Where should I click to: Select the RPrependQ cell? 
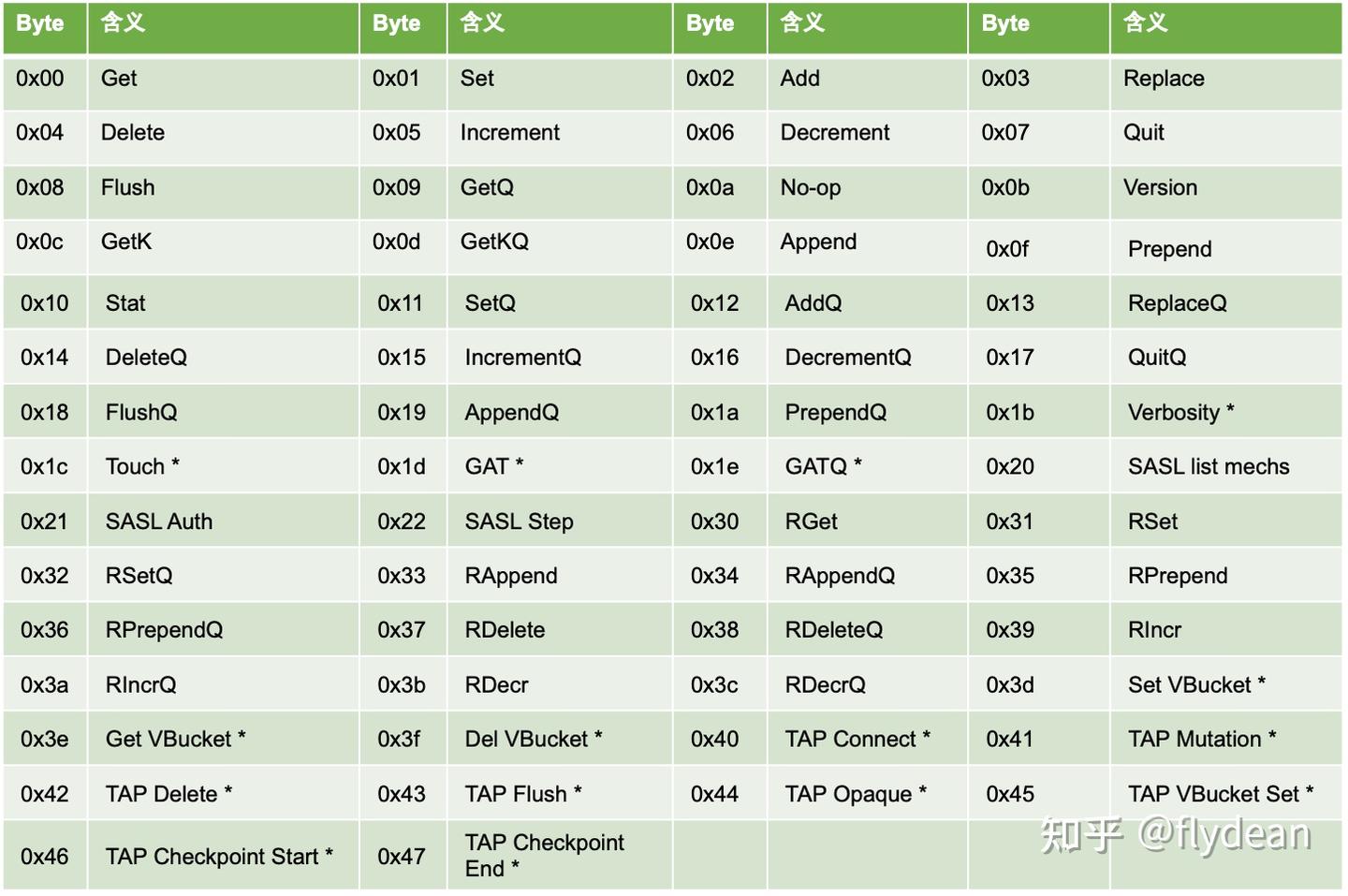tap(164, 630)
